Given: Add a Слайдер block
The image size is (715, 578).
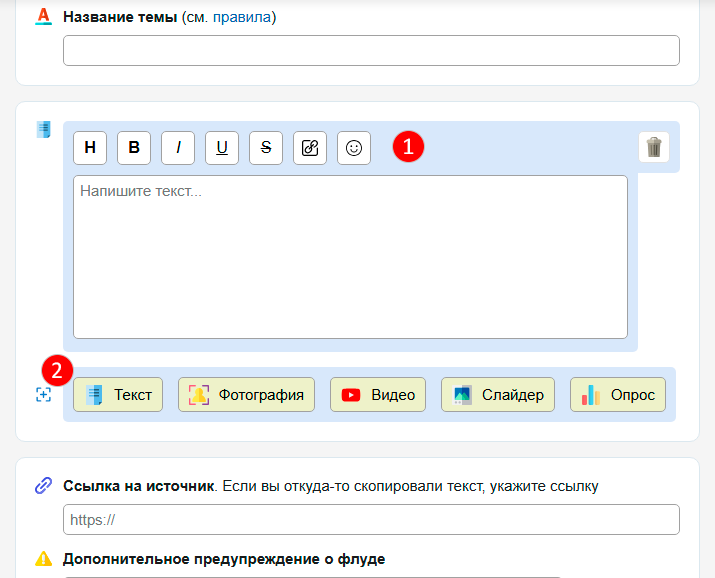Looking at the screenshot, I should pos(498,394).
